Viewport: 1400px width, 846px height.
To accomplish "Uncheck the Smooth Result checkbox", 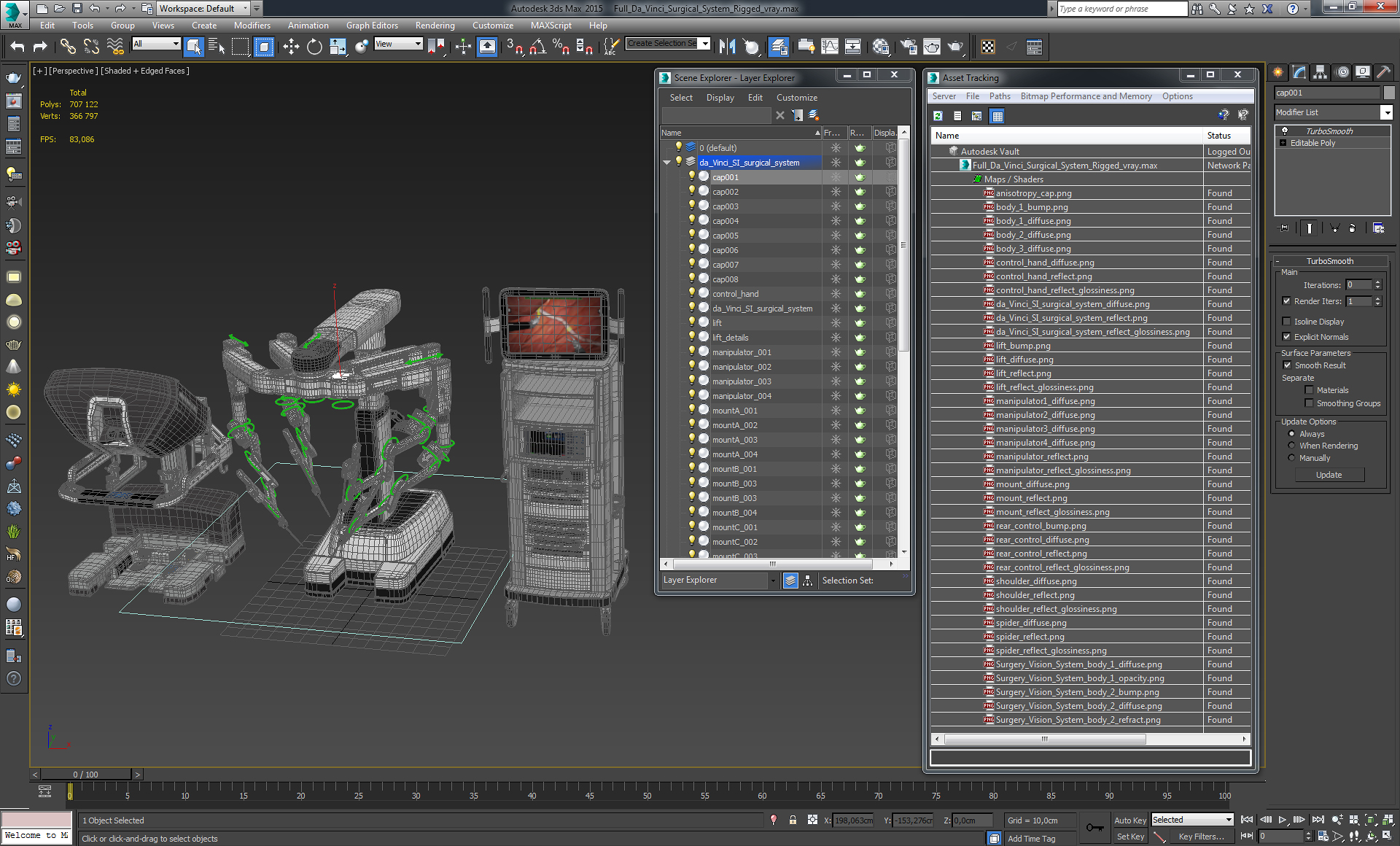I will [1287, 365].
